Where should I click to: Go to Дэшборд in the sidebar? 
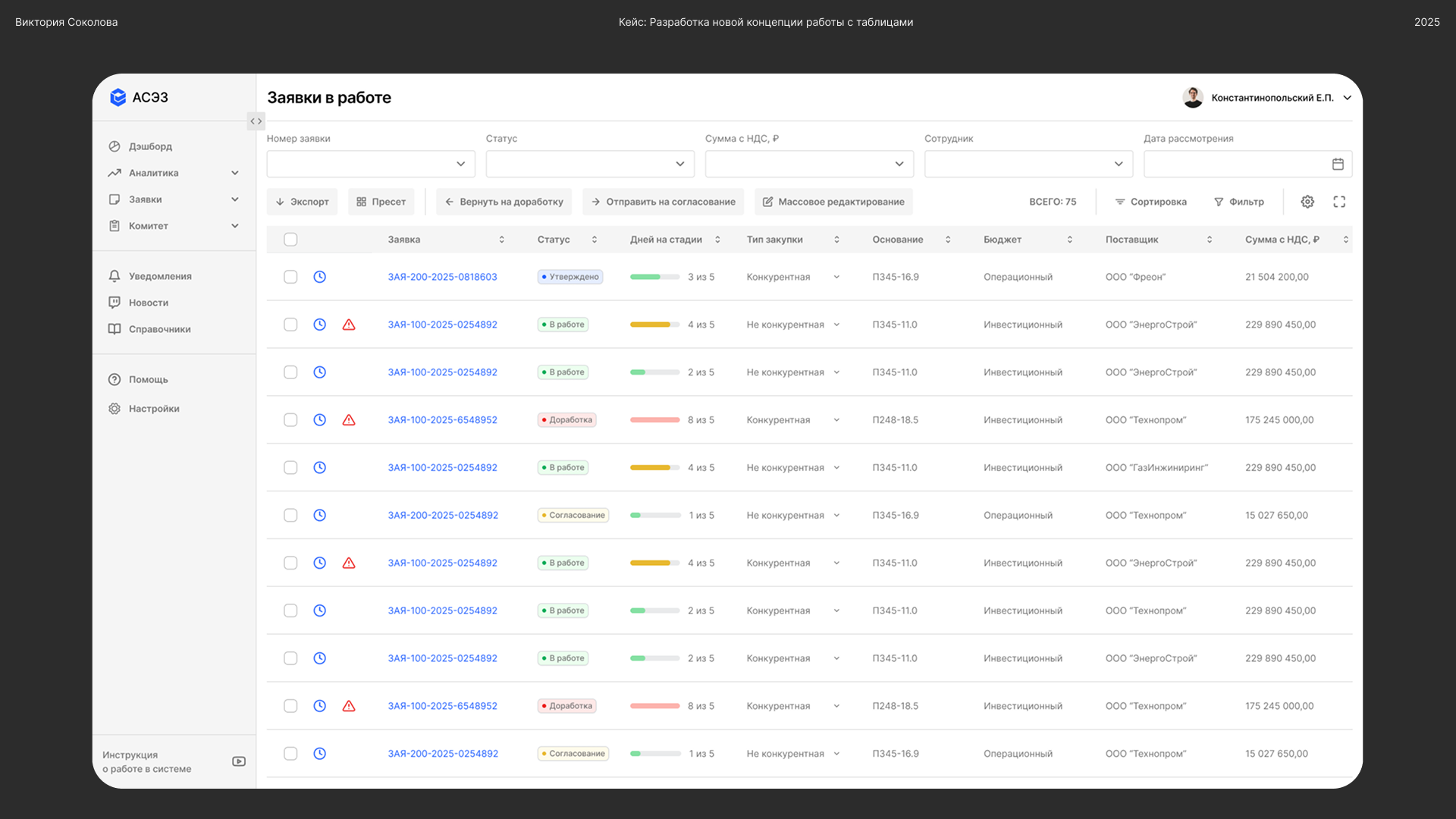[x=150, y=146]
